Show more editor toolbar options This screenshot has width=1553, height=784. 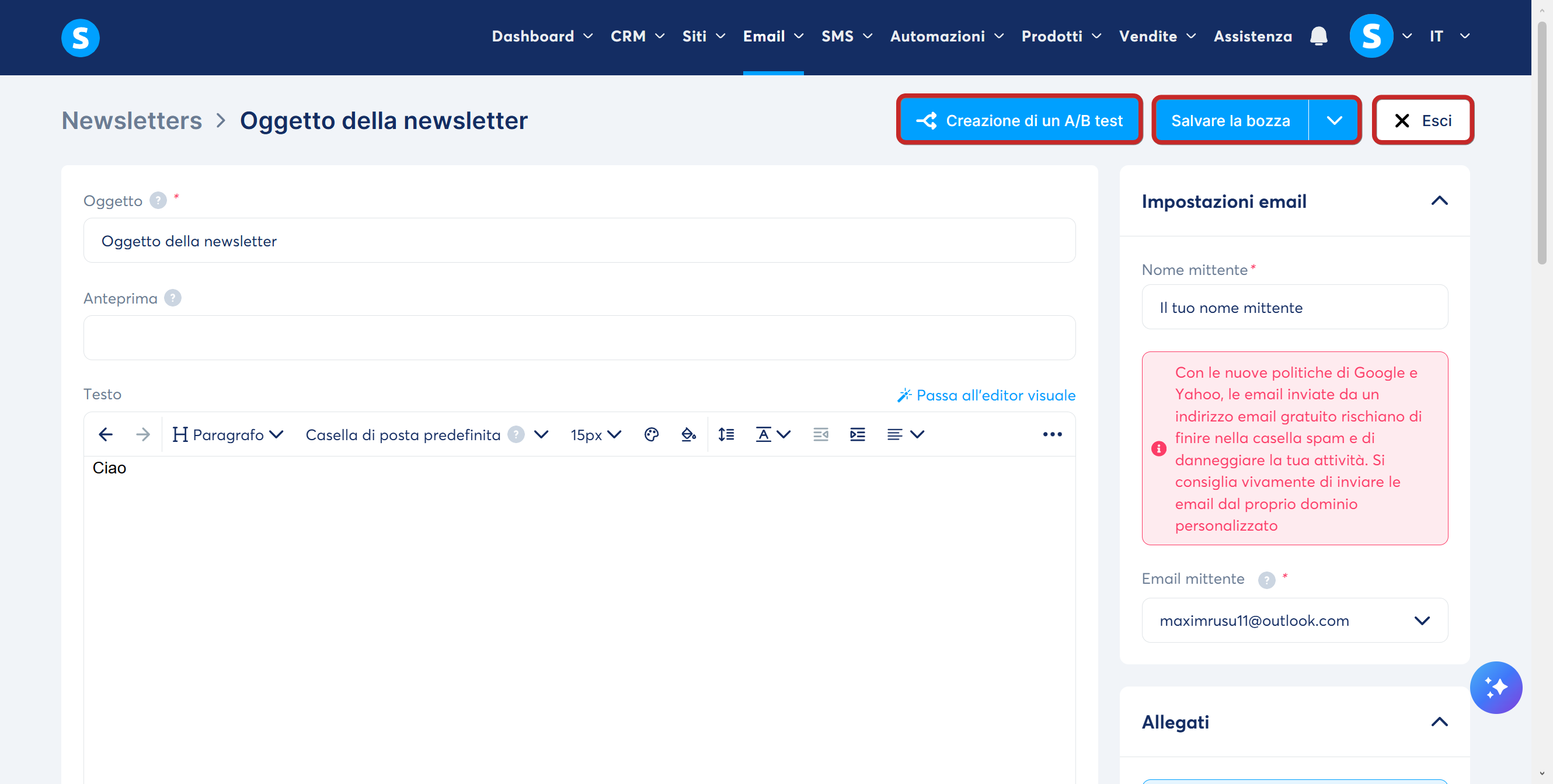[x=1052, y=434]
